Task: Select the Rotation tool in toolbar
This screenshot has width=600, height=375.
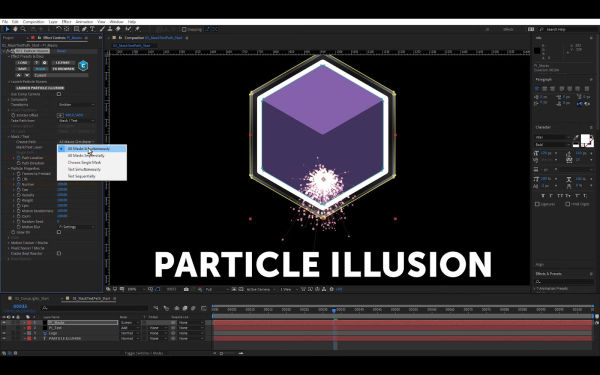Action: (x=59, y=29)
